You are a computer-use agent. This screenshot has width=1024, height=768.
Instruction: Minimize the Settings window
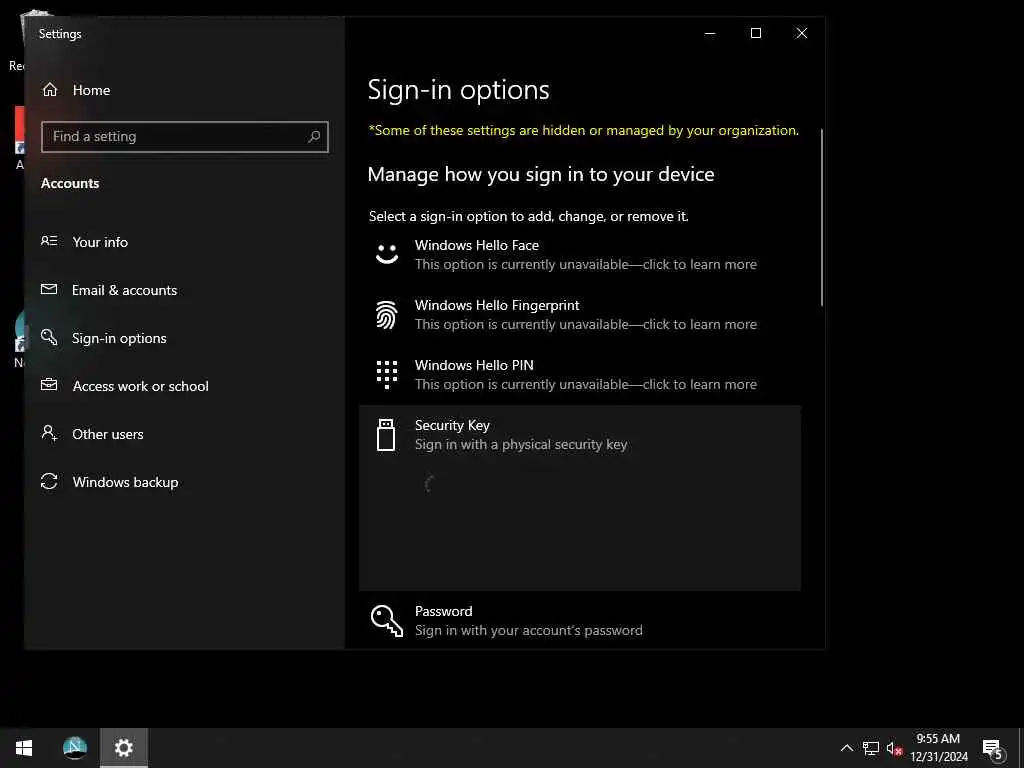click(710, 33)
